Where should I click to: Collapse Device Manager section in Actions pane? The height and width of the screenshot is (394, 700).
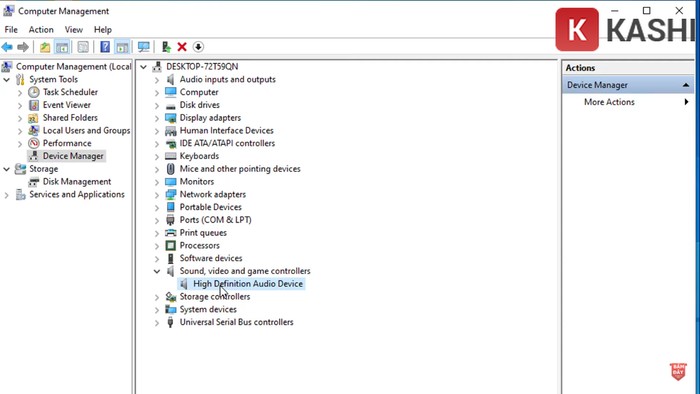(x=686, y=85)
